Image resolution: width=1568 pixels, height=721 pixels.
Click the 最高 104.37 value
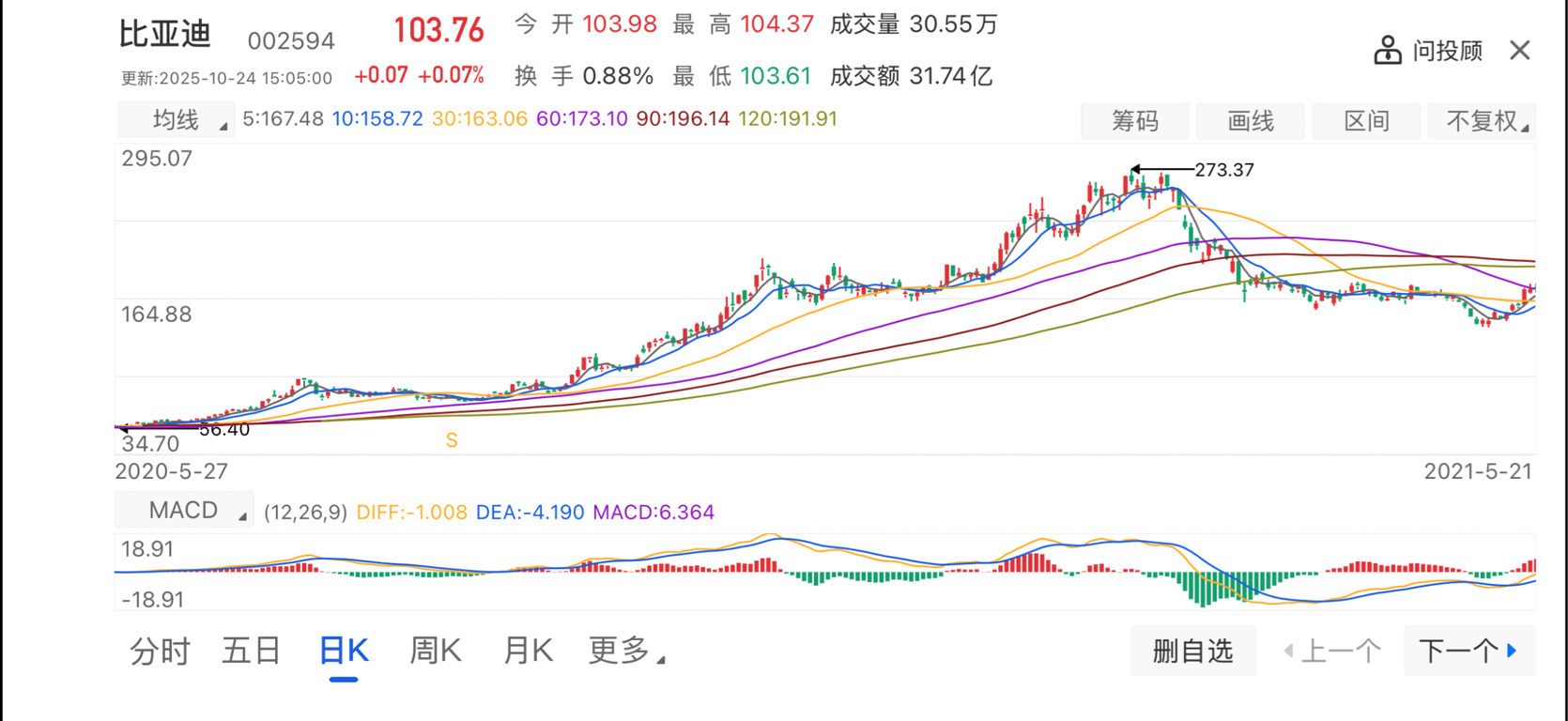[744, 24]
